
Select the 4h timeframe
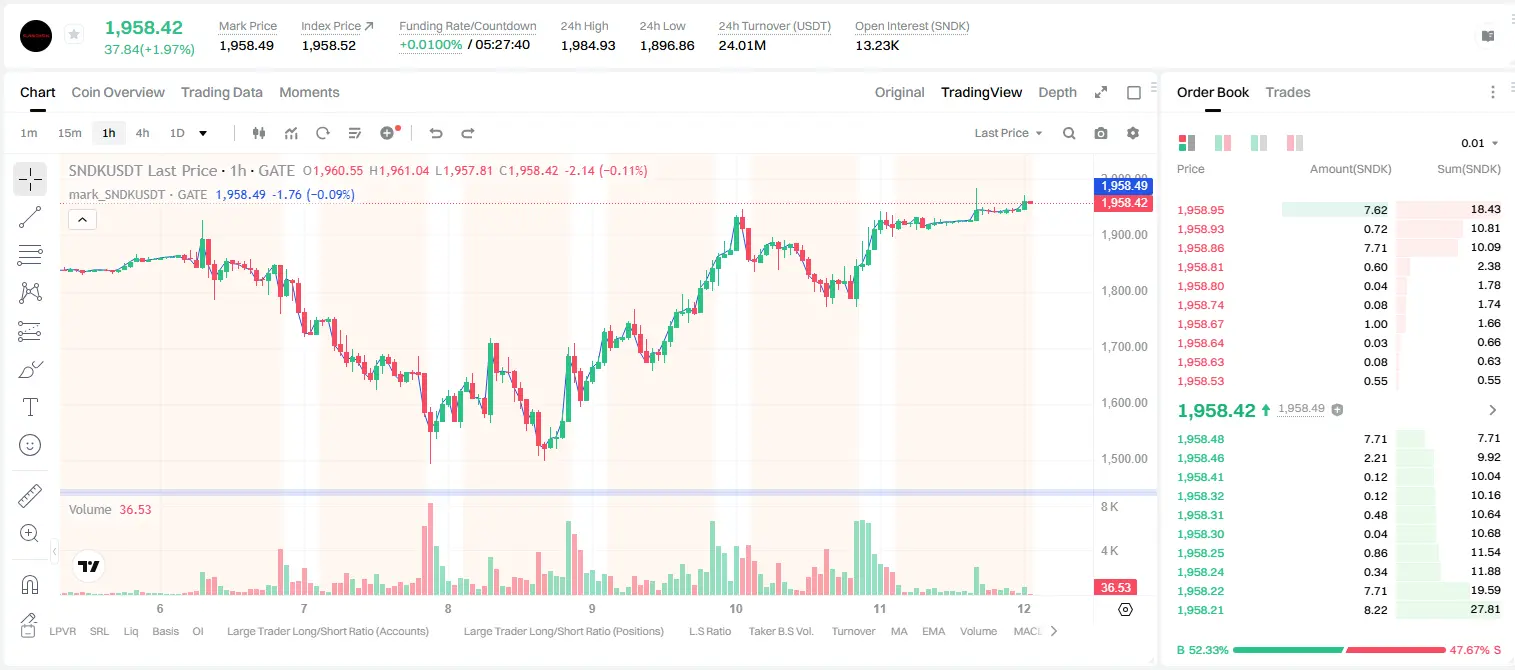coord(142,133)
